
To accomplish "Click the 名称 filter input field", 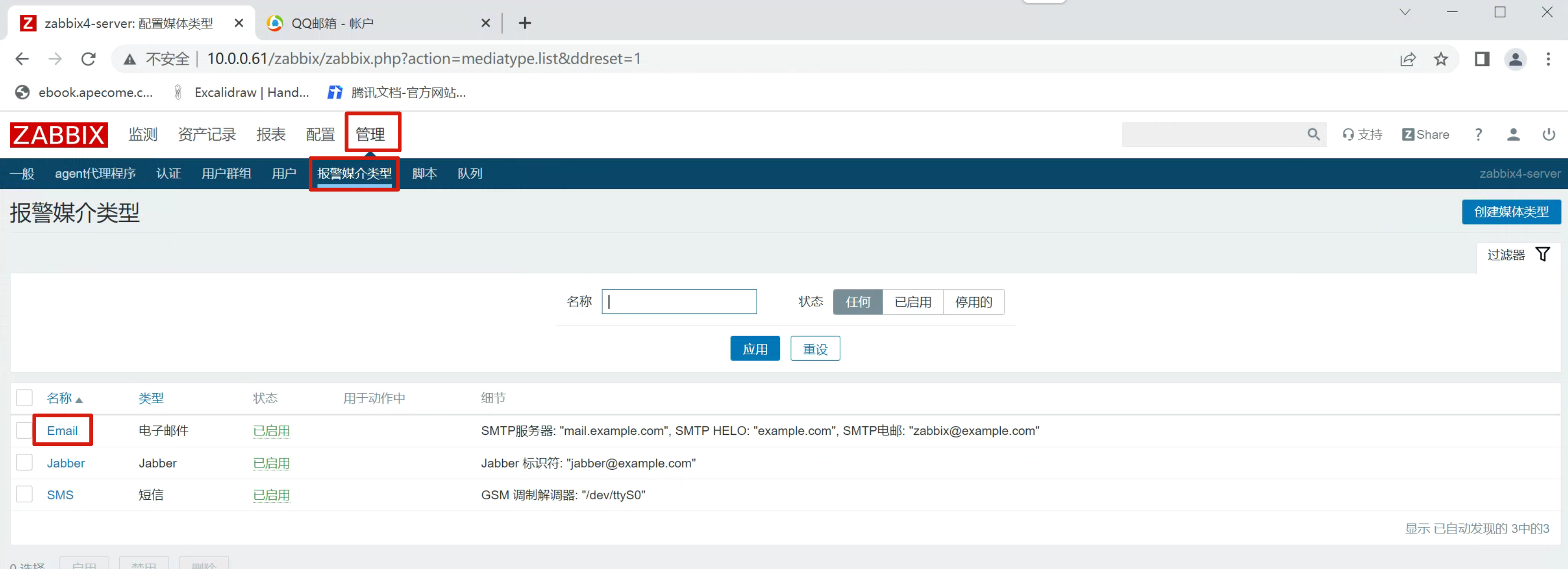I will coord(679,302).
